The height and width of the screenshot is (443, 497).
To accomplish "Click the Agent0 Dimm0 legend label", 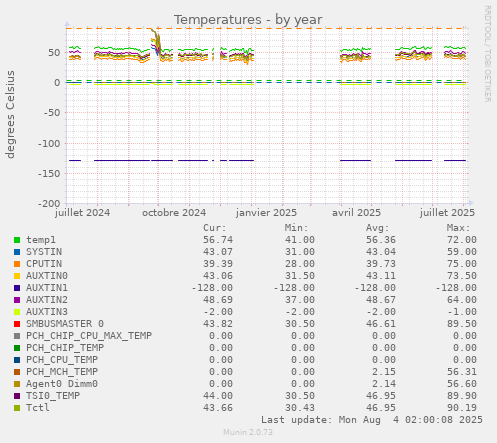I will tap(62, 384).
